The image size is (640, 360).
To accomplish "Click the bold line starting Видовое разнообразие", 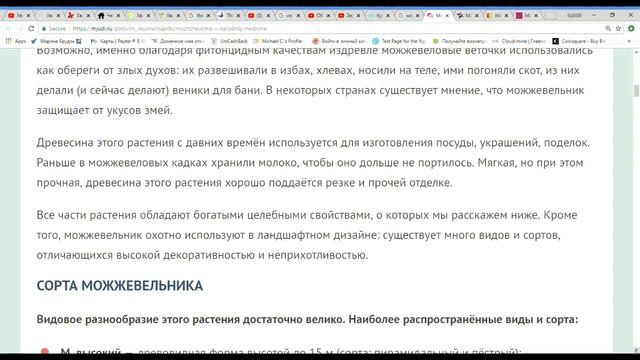I will 307,319.
